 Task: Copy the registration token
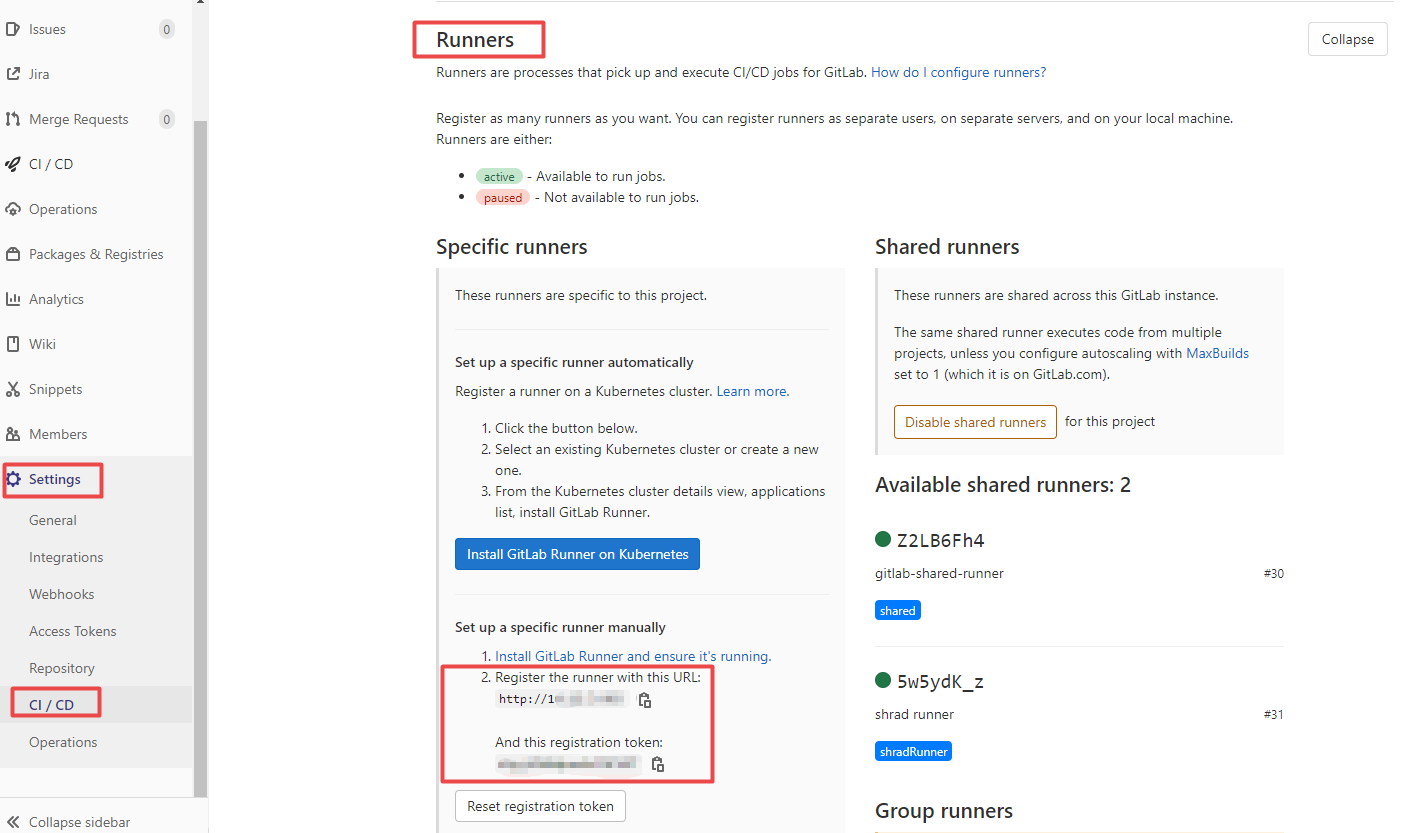[658, 764]
